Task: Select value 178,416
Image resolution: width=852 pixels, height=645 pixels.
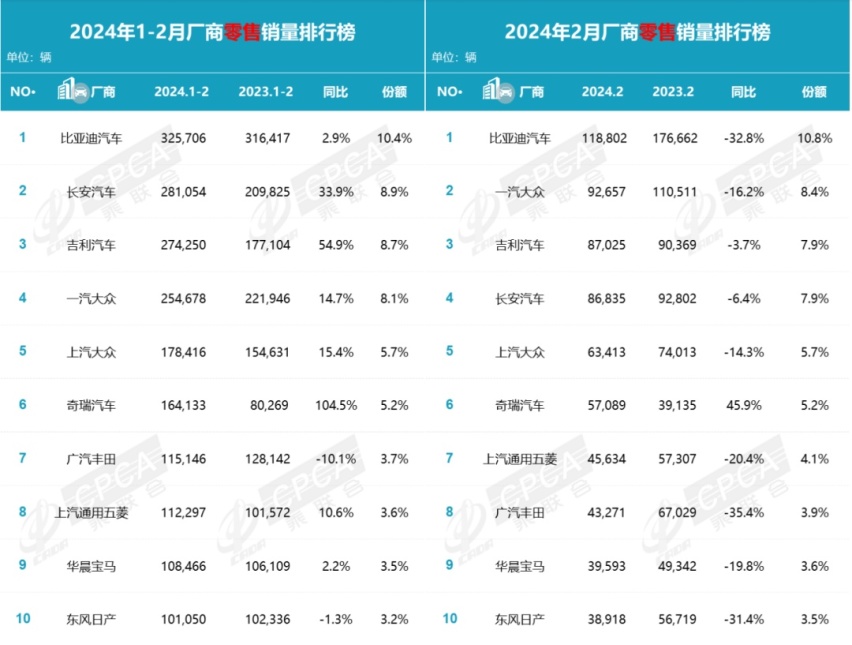Action: point(183,352)
